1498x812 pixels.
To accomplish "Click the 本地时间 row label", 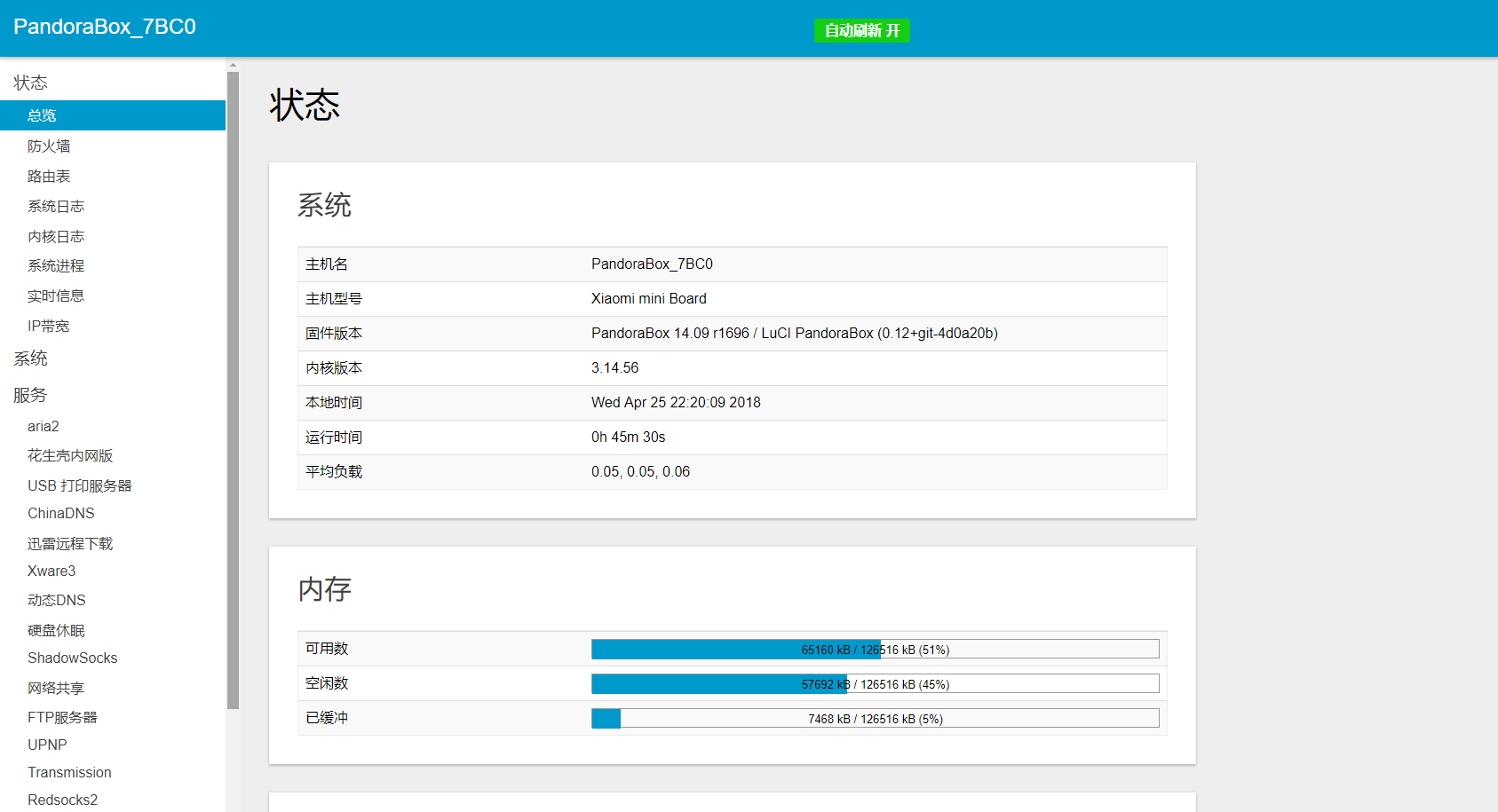I will pyautogui.click(x=334, y=402).
